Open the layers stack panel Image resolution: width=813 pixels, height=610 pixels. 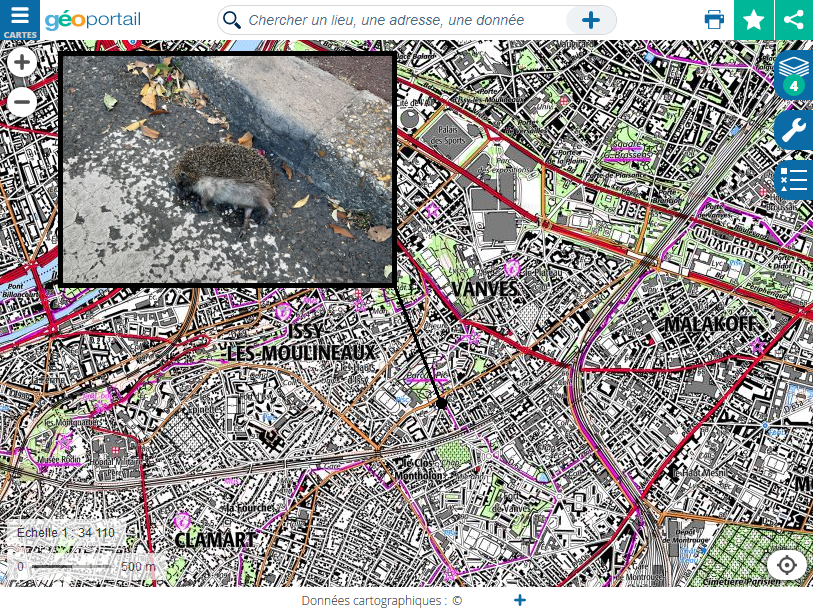[794, 74]
